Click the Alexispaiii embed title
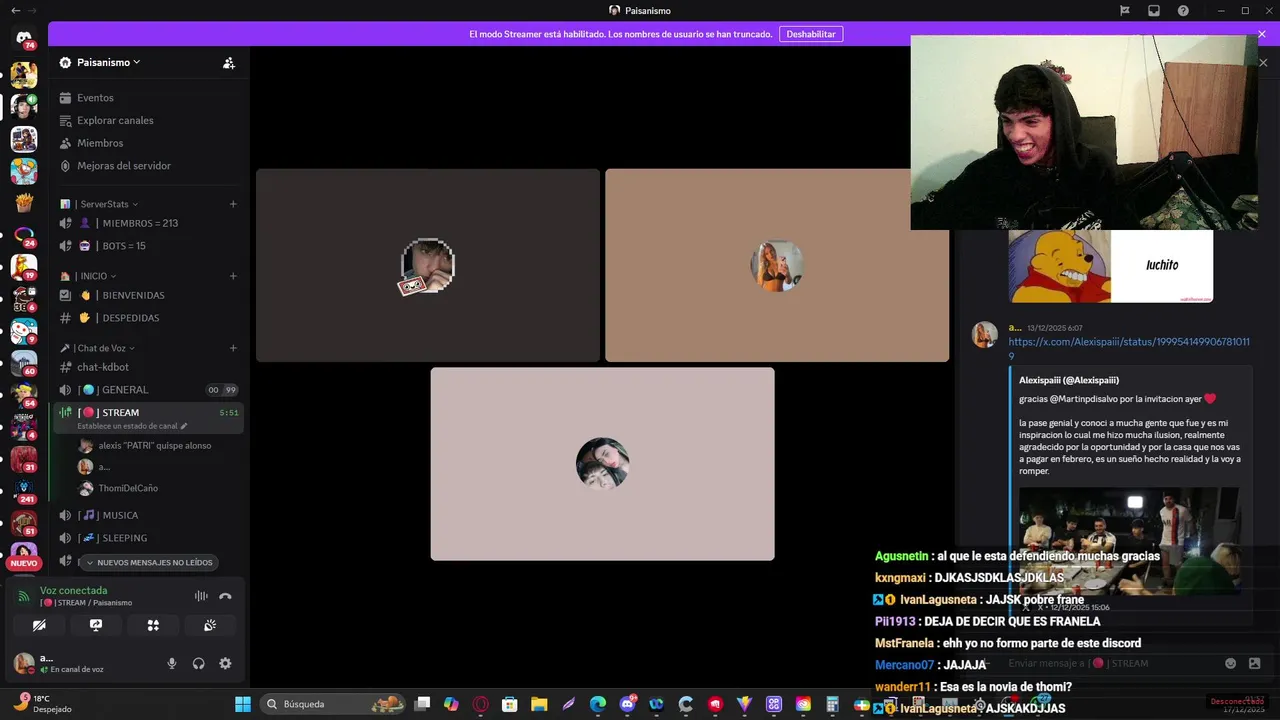The image size is (1280, 720). (x=1069, y=380)
